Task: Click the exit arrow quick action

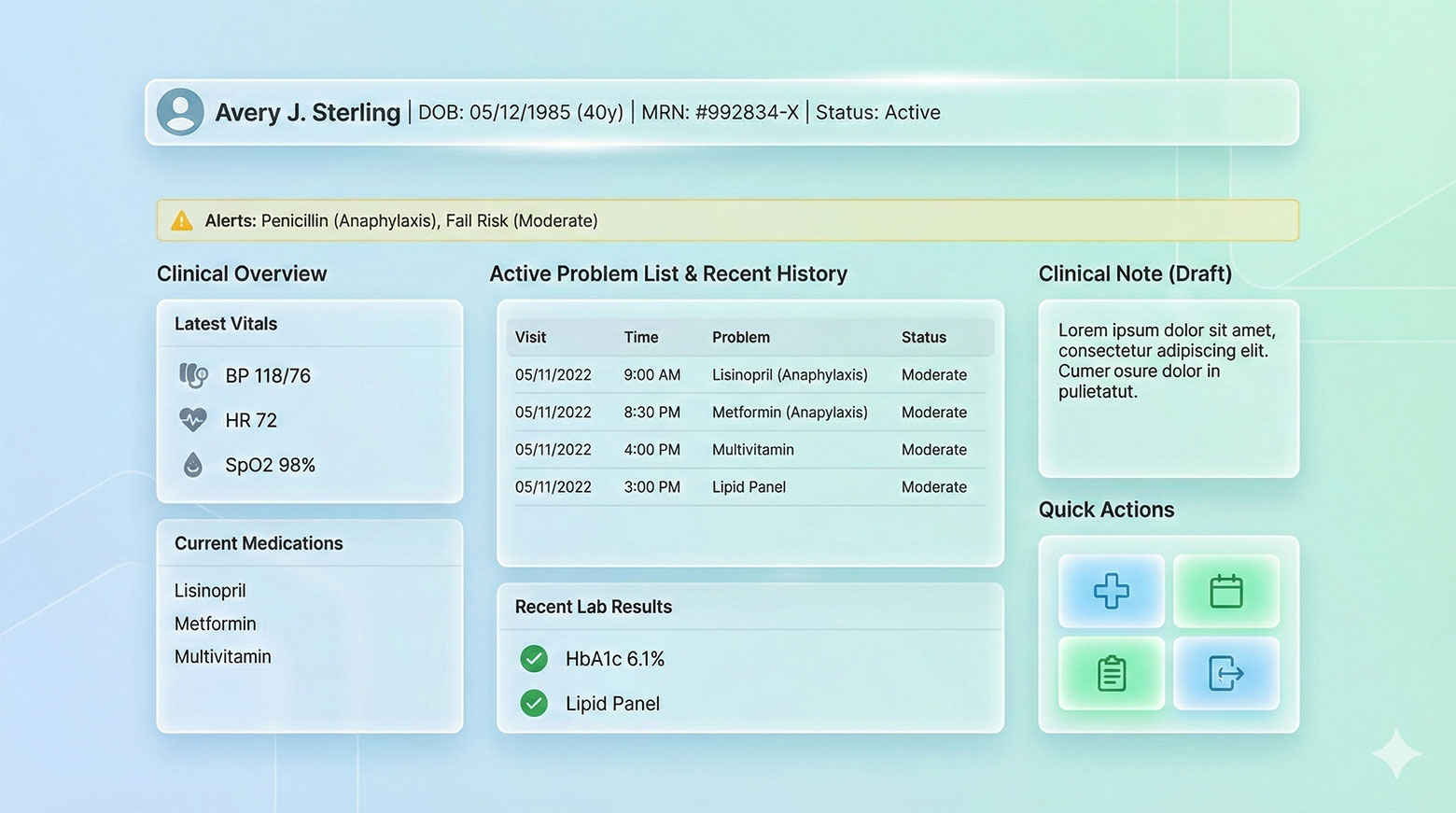Action: click(x=1225, y=673)
